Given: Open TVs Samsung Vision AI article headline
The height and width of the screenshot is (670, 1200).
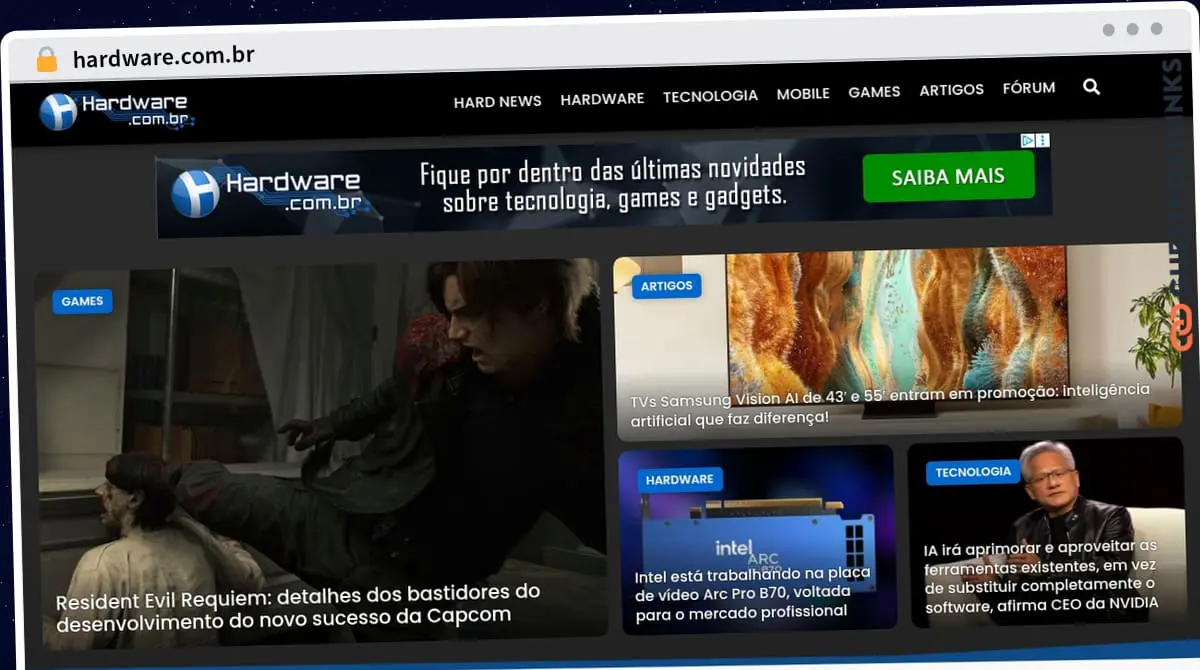Looking at the screenshot, I should (x=890, y=403).
